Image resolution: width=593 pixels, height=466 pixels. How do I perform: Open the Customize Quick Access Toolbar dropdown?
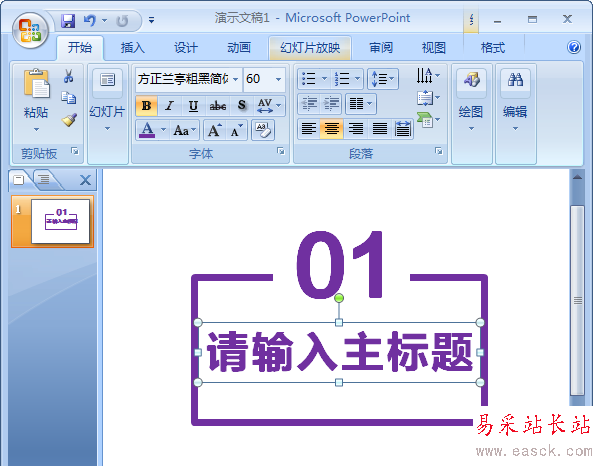(151, 20)
